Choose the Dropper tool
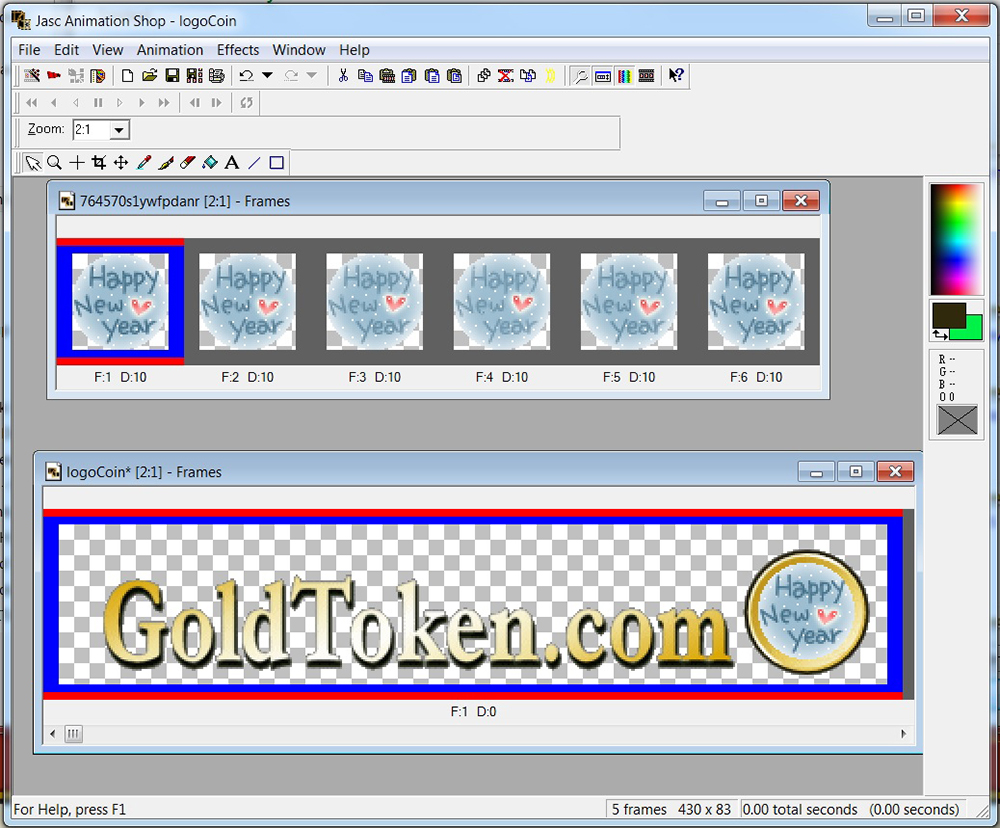The image size is (1000, 828). click(144, 163)
